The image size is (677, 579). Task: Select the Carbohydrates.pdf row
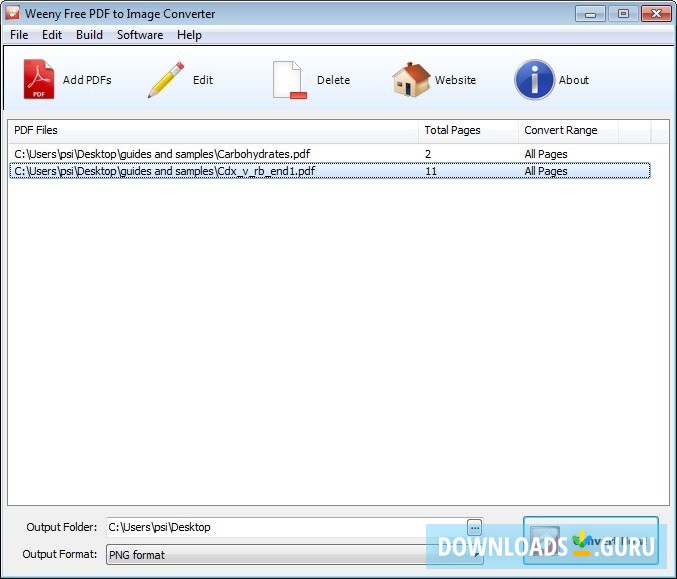tap(330, 154)
